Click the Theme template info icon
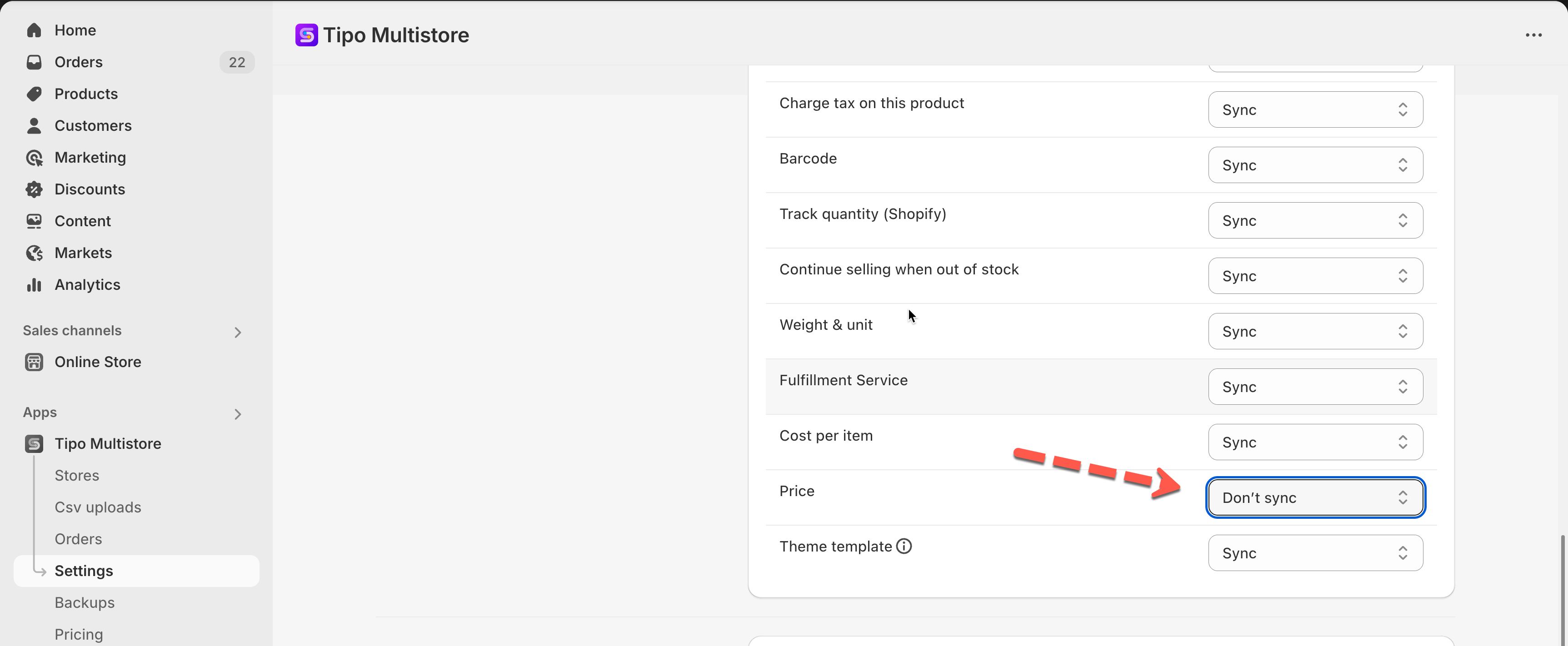 coord(904,546)
